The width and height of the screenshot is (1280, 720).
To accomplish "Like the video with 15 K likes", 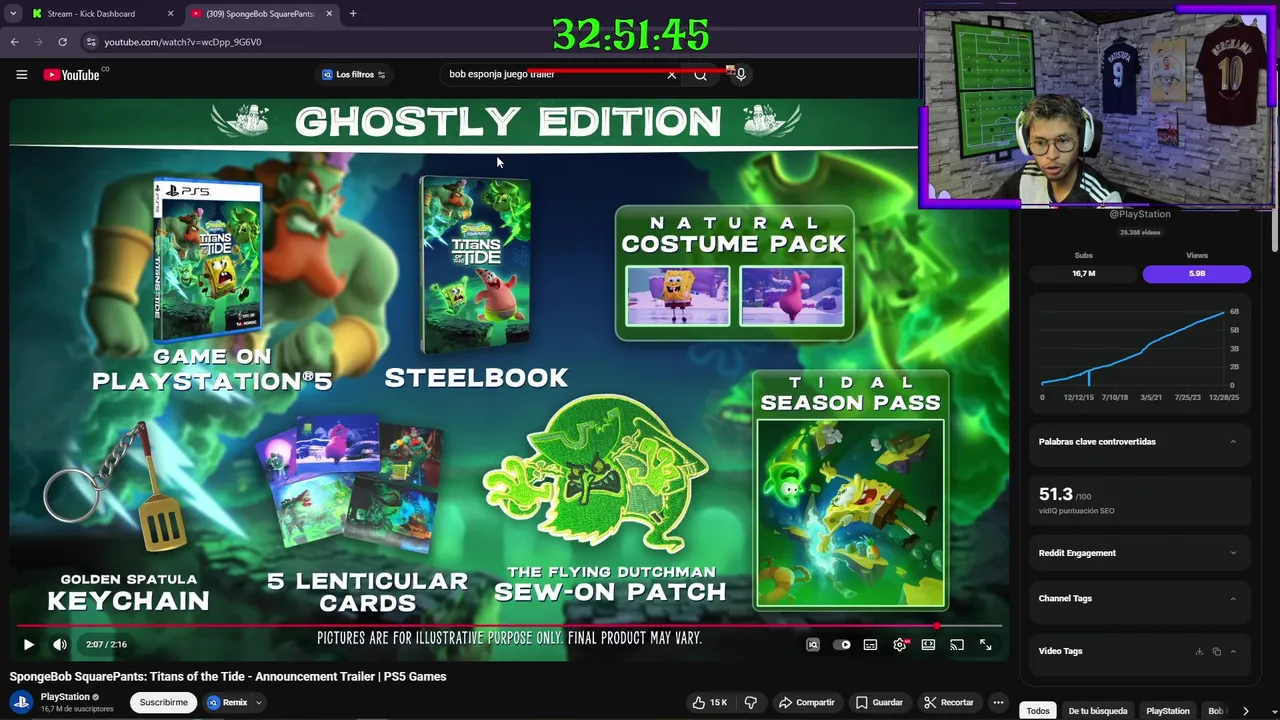I will pos(710,702).
